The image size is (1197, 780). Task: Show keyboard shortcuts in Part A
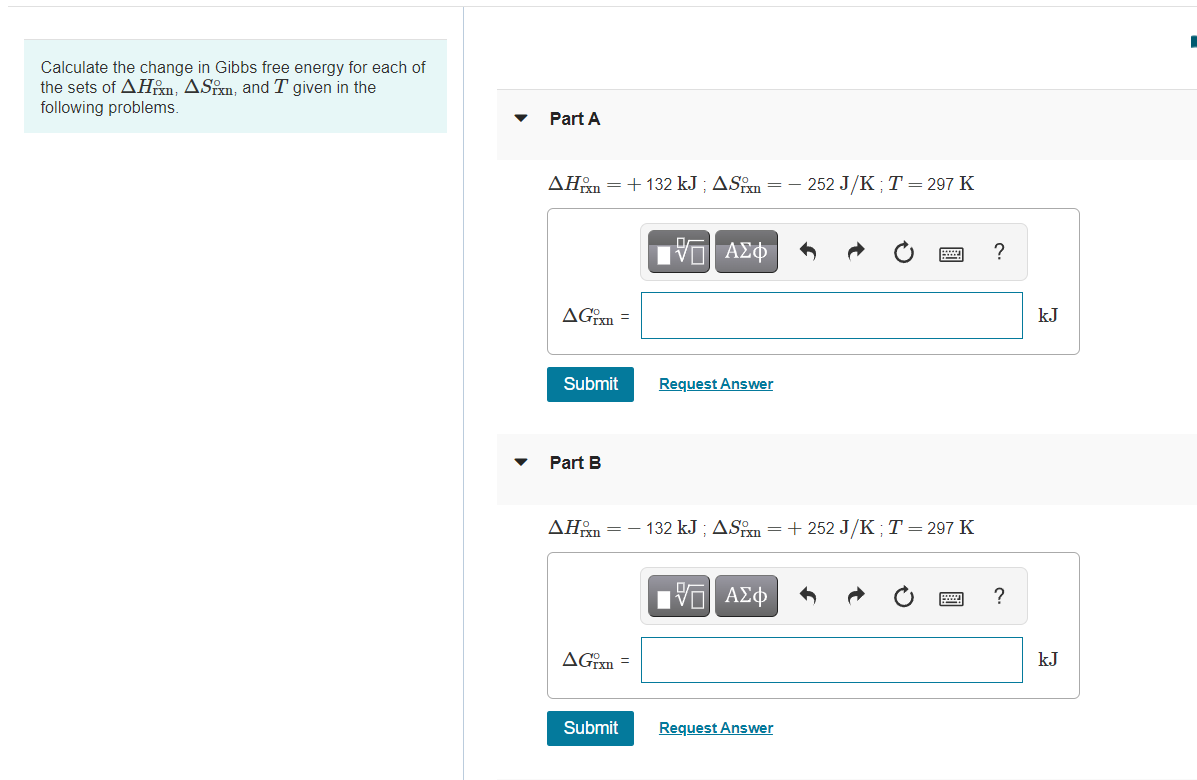coord(951,254)
